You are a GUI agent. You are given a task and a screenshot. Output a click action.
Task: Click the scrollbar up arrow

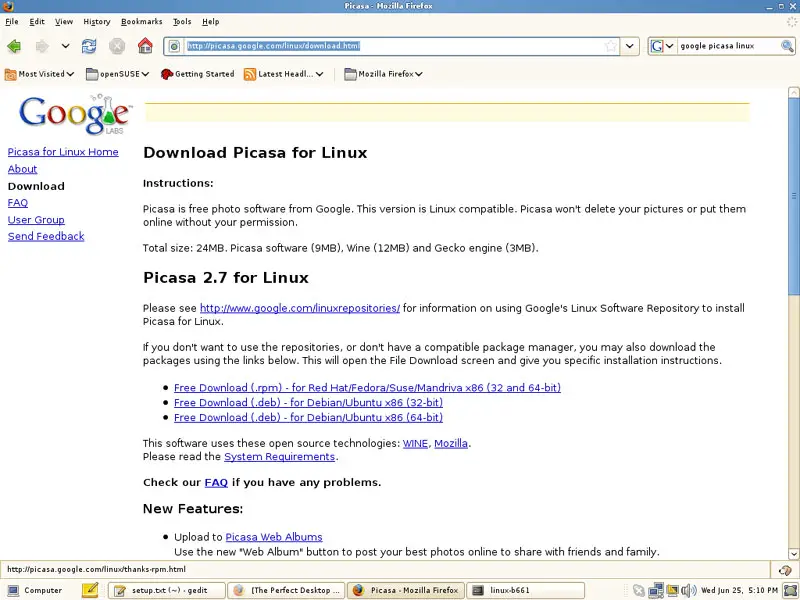click(x=794, y=93)
